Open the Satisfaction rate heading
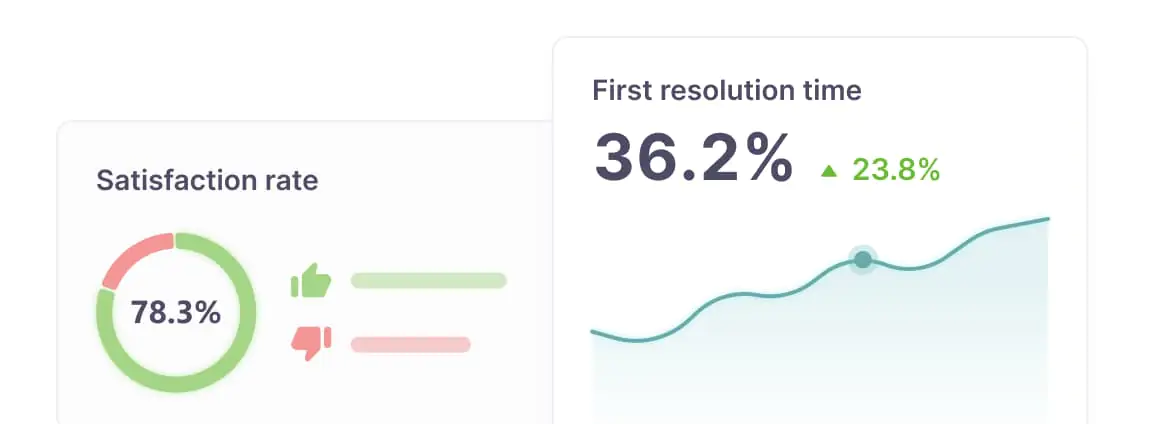Viewport: 1160px width, 424px height. click(x=207, y=181)
